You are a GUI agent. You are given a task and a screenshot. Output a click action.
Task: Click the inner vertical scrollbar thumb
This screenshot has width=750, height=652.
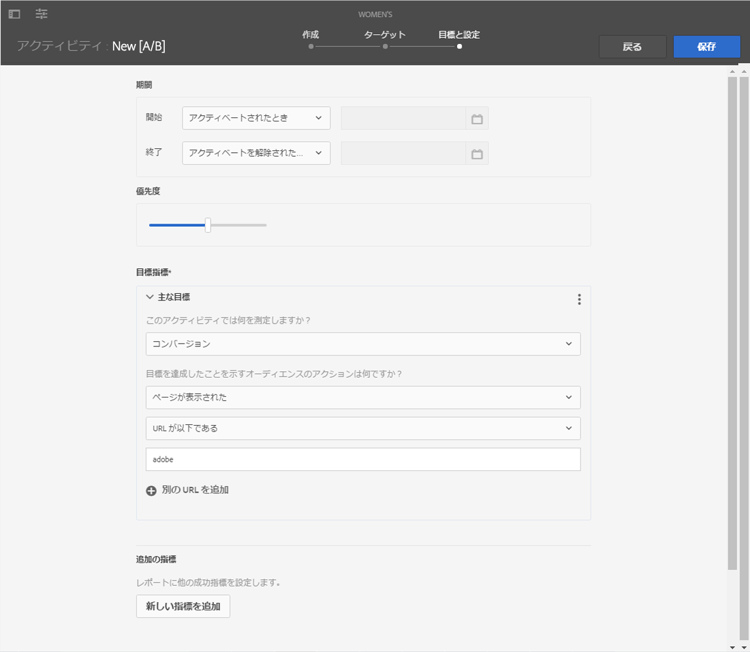(732, 323)
